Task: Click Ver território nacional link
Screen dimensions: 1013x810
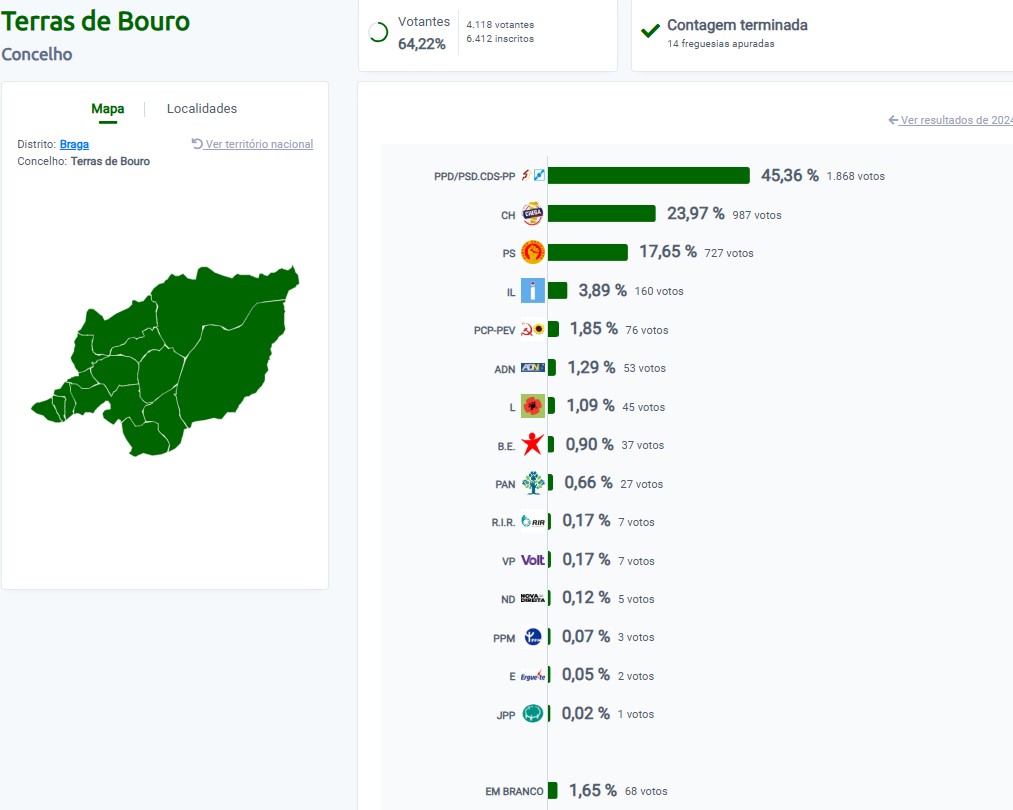Action: click(259, 144)
